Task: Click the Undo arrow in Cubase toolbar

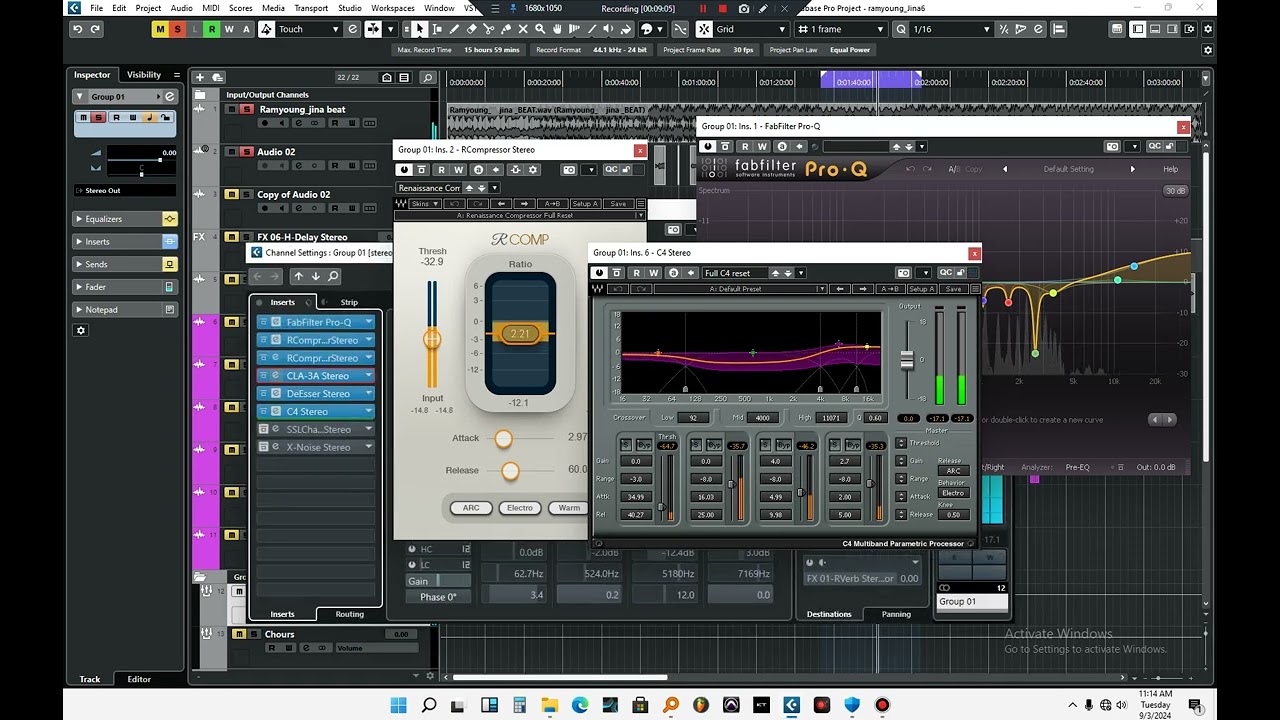Action: (77, 29)
